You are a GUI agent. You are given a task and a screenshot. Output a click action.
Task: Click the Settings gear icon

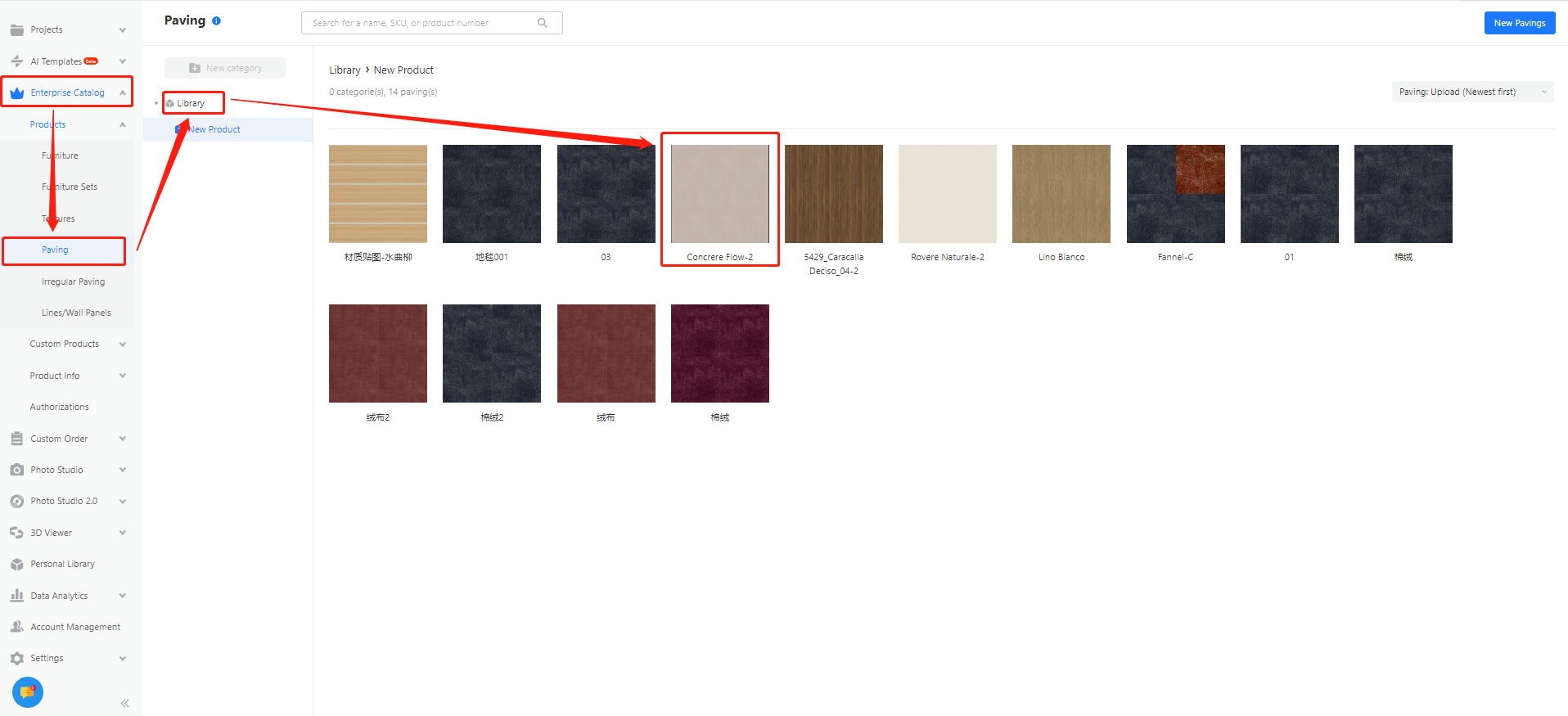pos(16,659)
